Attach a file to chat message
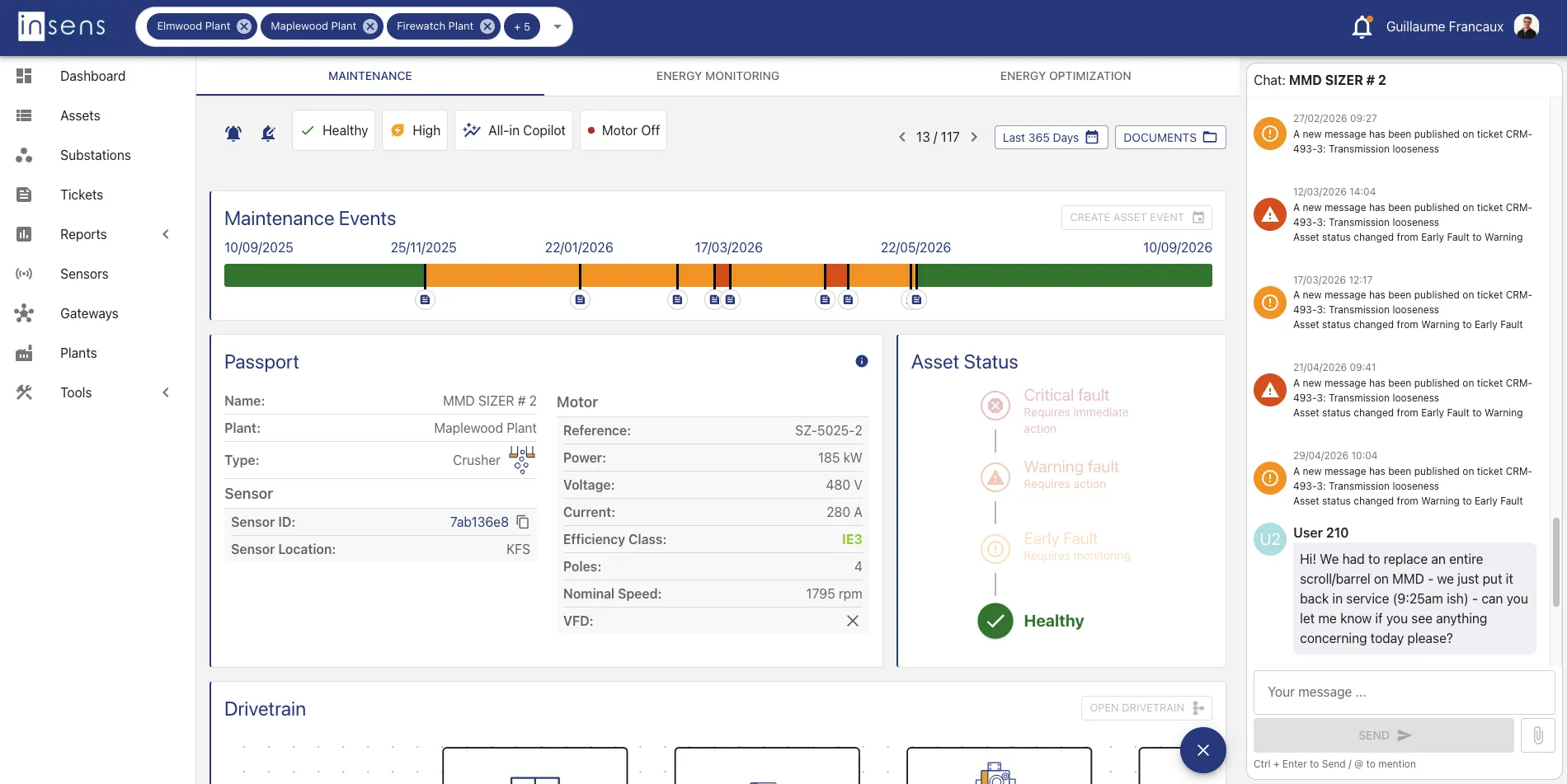The image size is (1567, 784). click(x=1538, y=735)
